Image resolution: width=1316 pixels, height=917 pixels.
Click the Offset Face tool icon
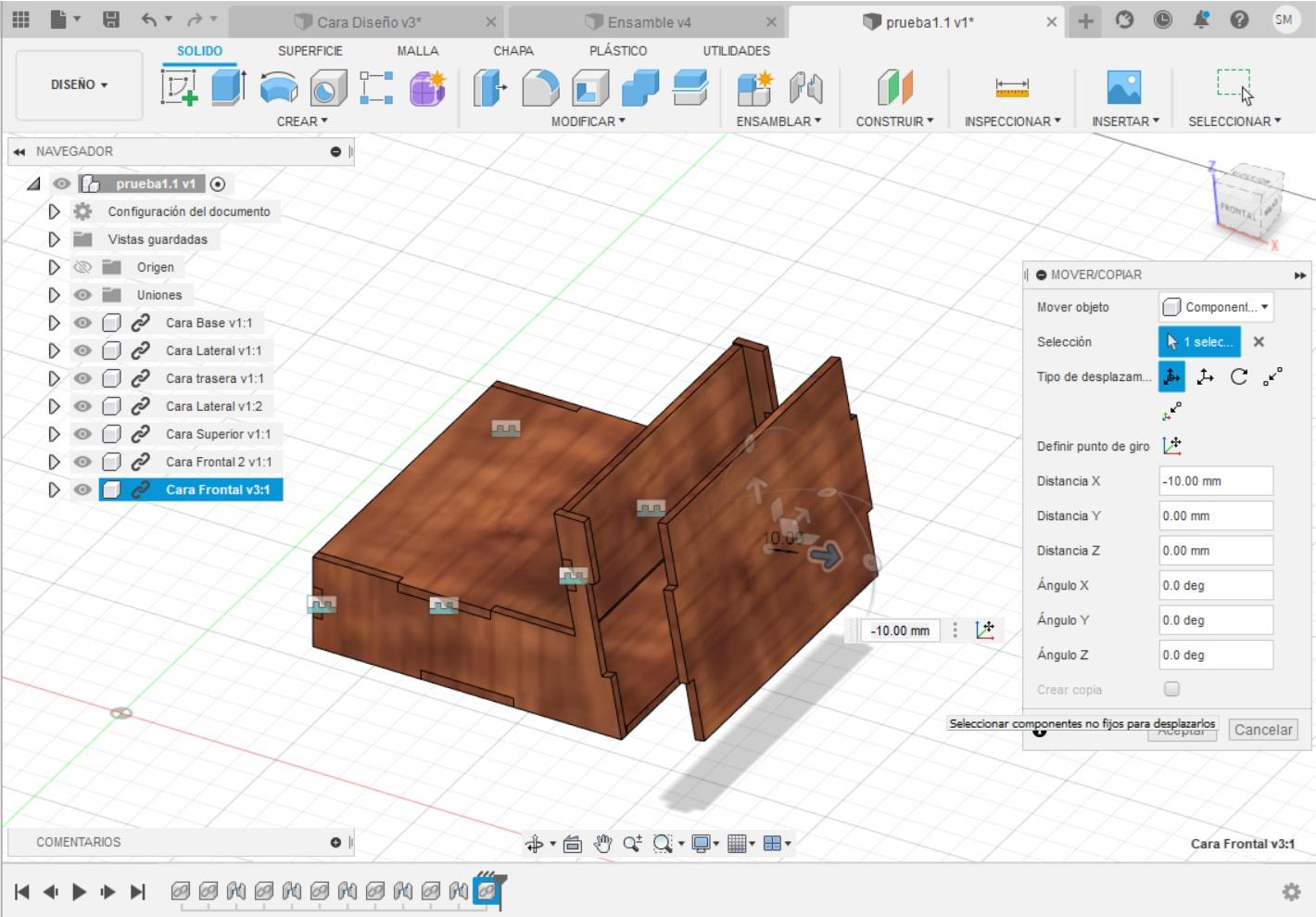pos(690,88)
